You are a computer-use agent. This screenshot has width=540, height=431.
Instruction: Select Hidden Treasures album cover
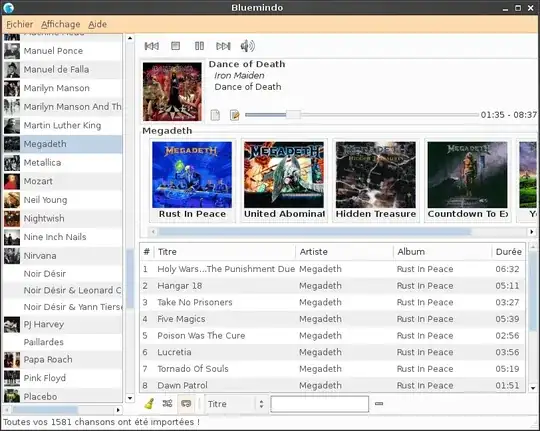[376, 175]
